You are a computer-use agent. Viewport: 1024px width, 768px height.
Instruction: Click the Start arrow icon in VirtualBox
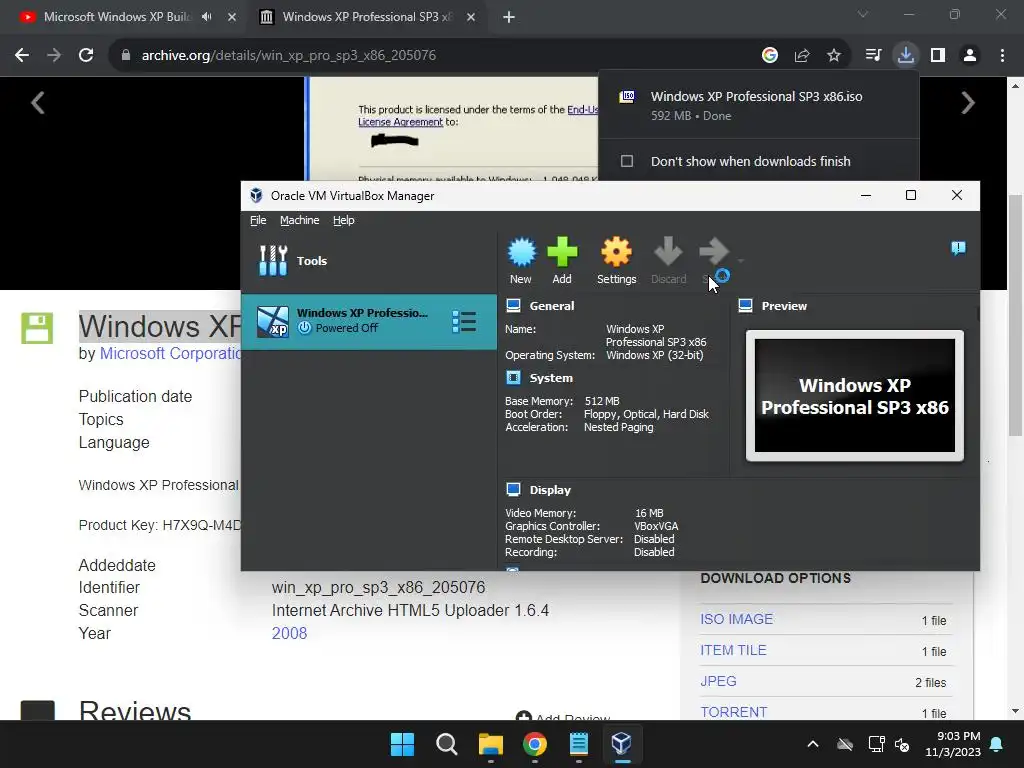[713, 251]
